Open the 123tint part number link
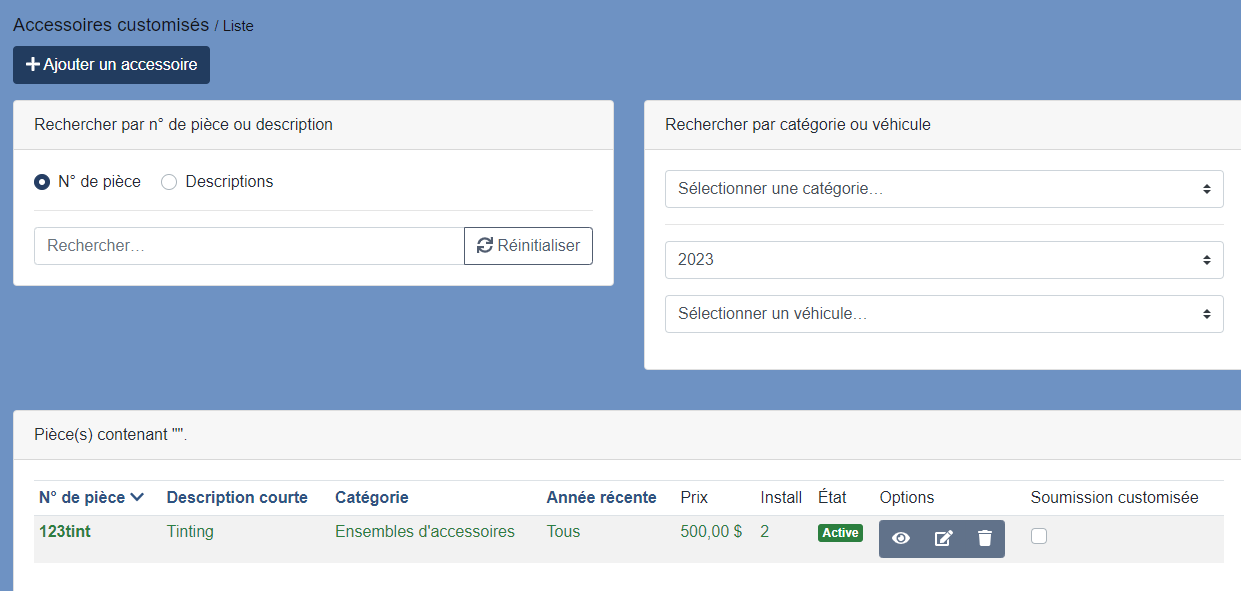 pos(65,532)
